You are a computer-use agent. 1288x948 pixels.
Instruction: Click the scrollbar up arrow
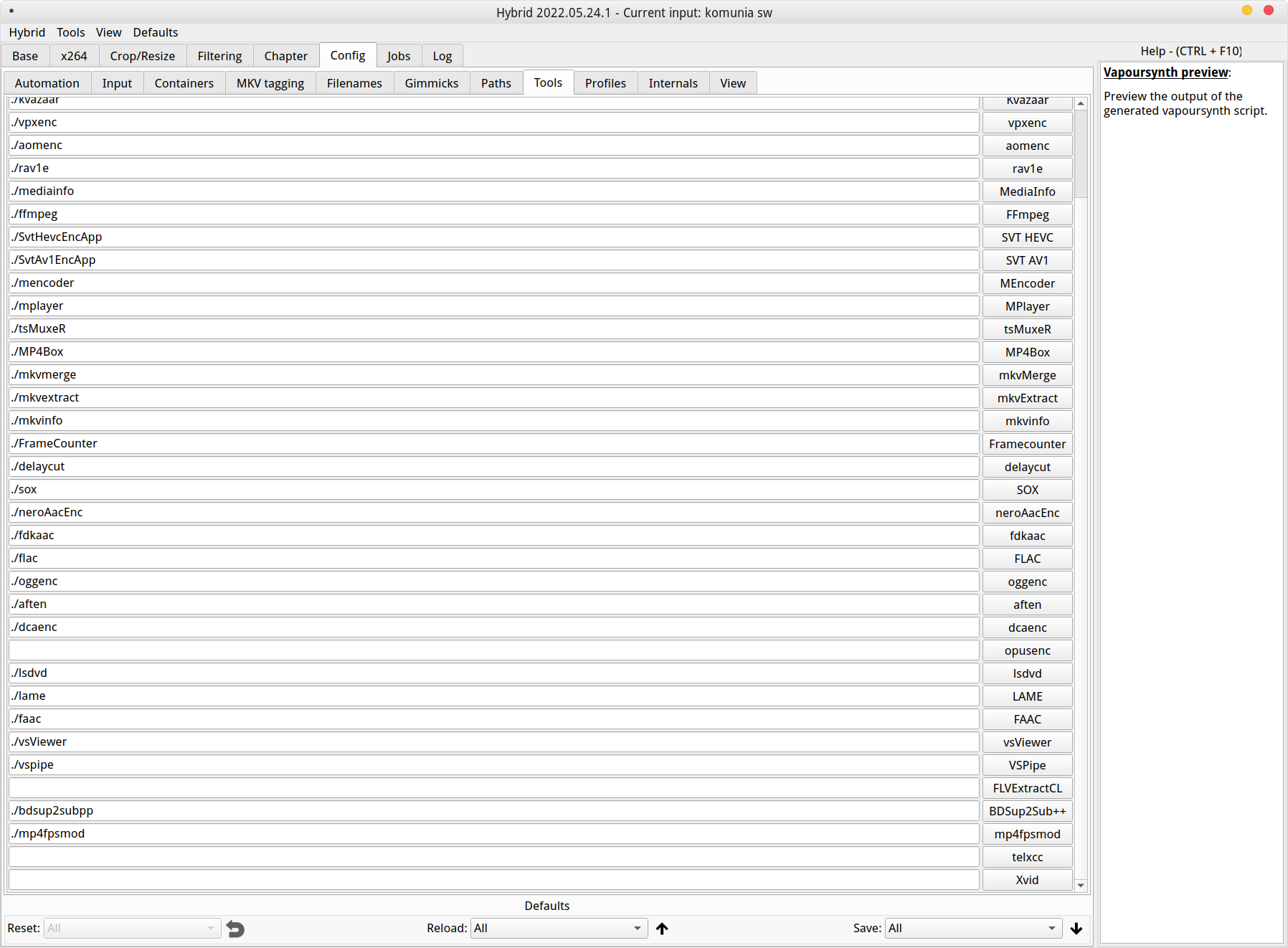1081,104
